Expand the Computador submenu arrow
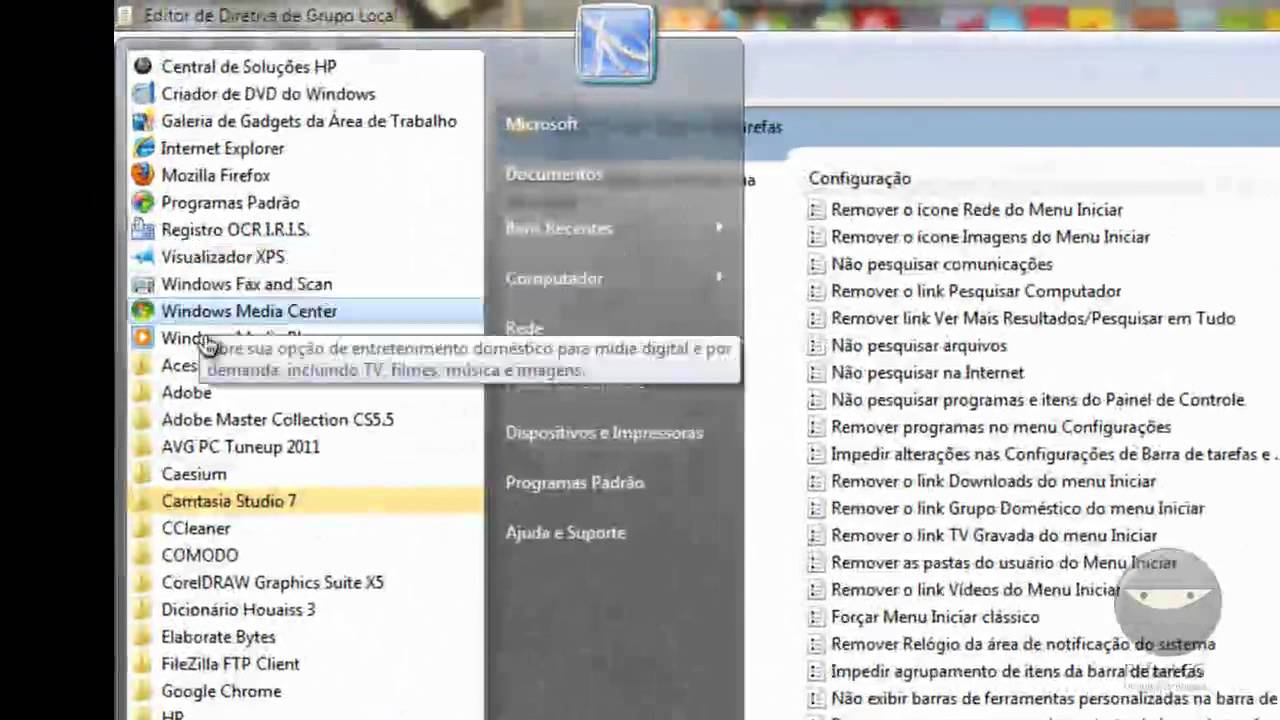The image size is (1280, 720). (x=719, y=277)
